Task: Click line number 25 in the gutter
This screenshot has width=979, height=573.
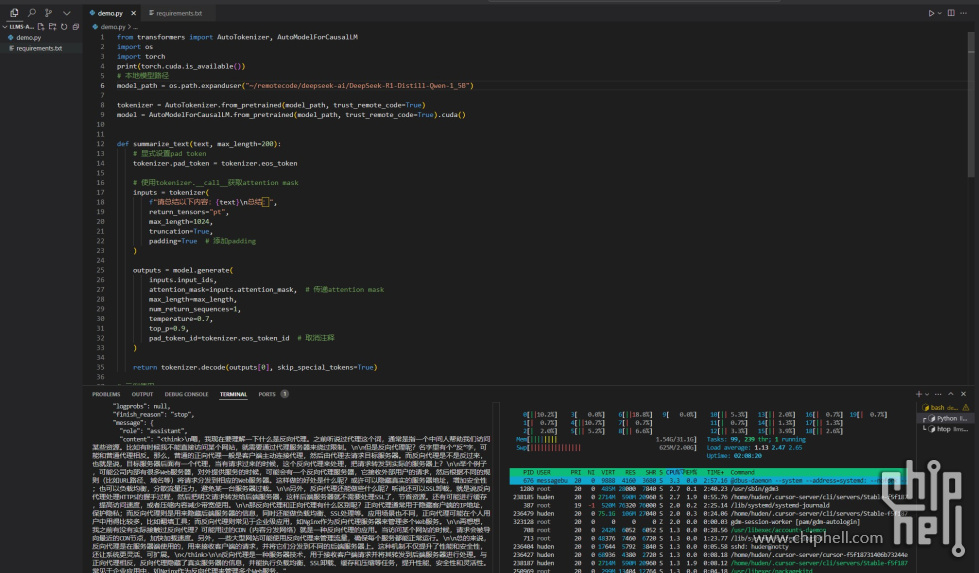Action: pyautogui.click(x=100, y=270)
